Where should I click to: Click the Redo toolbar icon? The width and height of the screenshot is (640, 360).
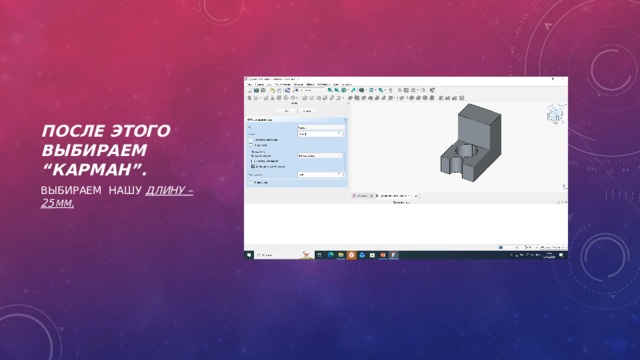coord(279,90)
